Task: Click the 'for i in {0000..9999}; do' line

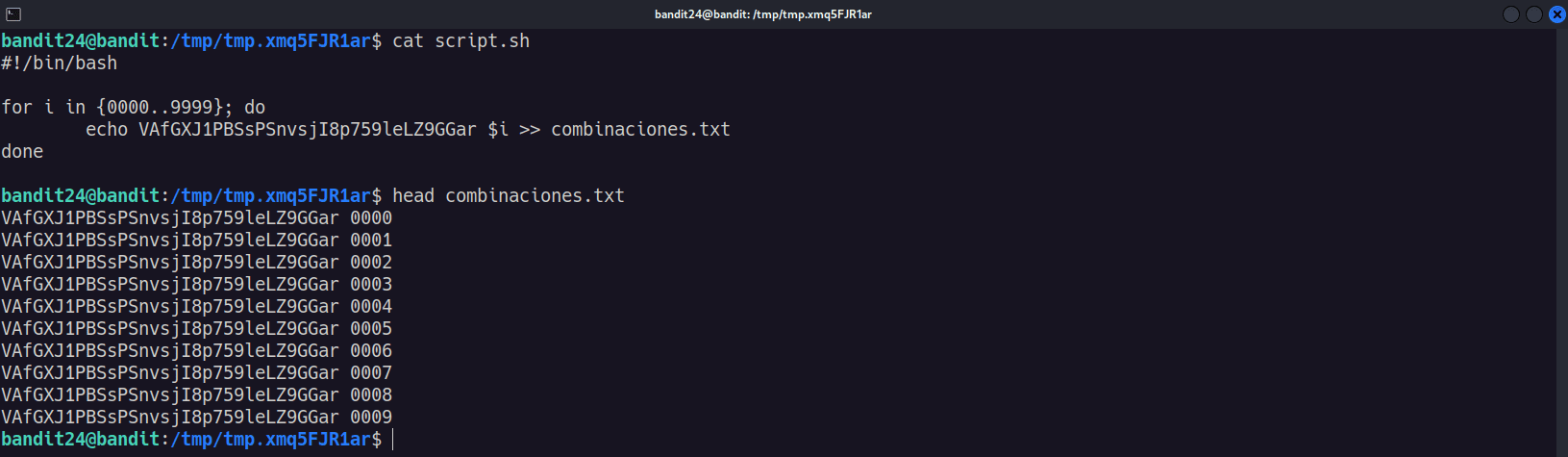Action: tap(134, 108)
